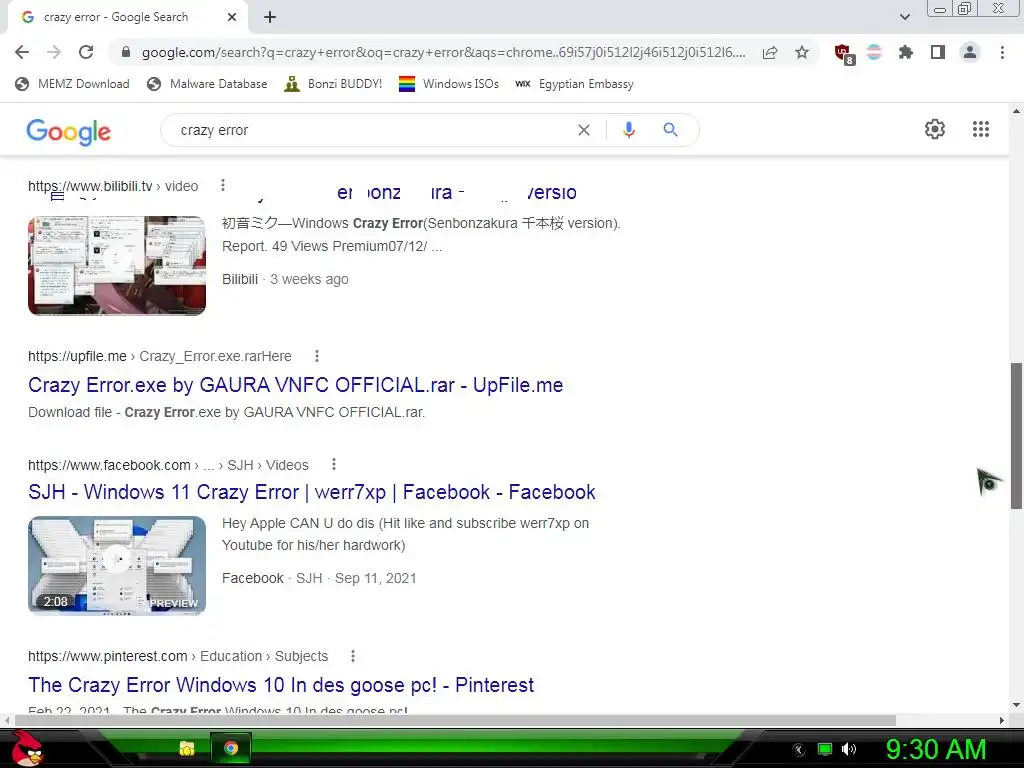Play the Facebook 2:08 video thumbnail
The image size is (1024, 768).
pos(117,566)
